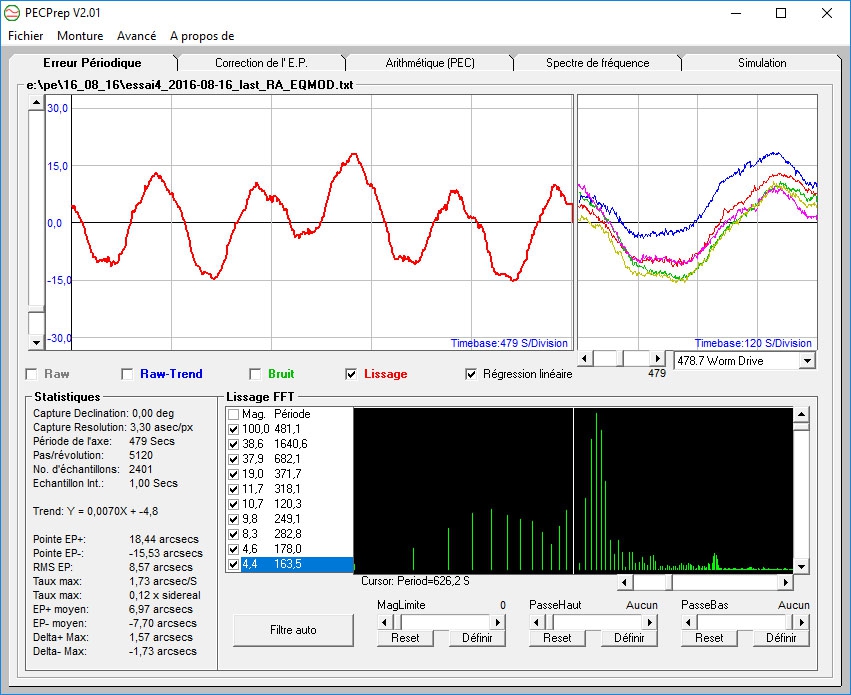This screenshot has width=851, height=695.
Task: Uncheck the 682,1 period row checkbox
Action: pos(233,460)
